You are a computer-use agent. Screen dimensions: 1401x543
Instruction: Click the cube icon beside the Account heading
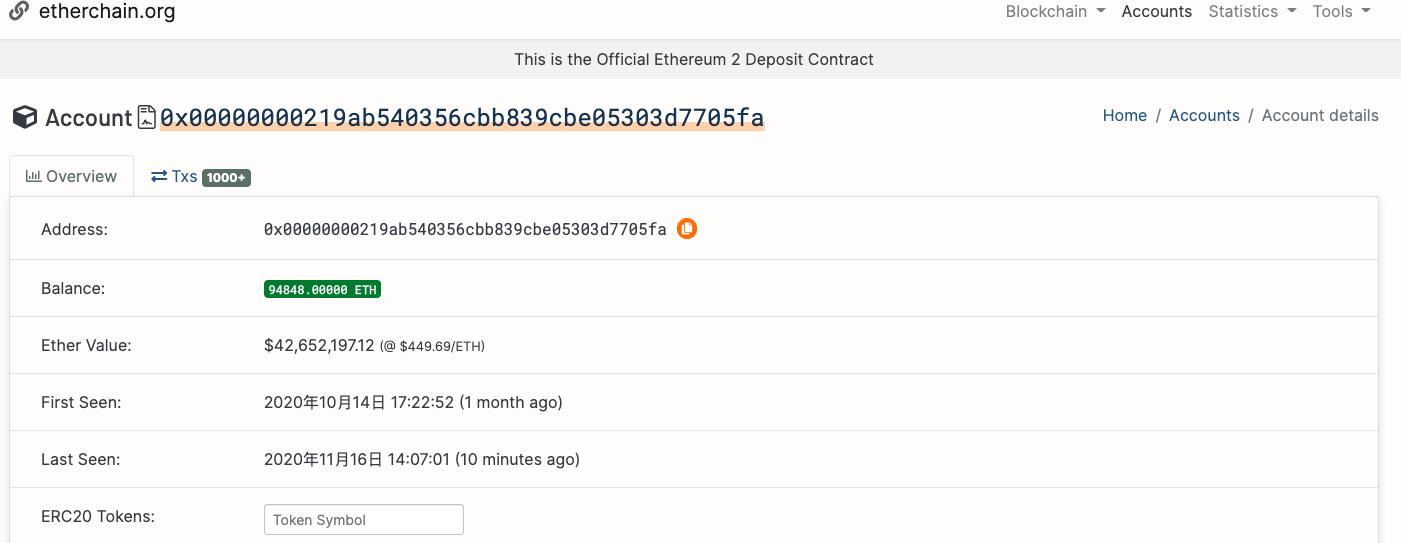[25, 117]
